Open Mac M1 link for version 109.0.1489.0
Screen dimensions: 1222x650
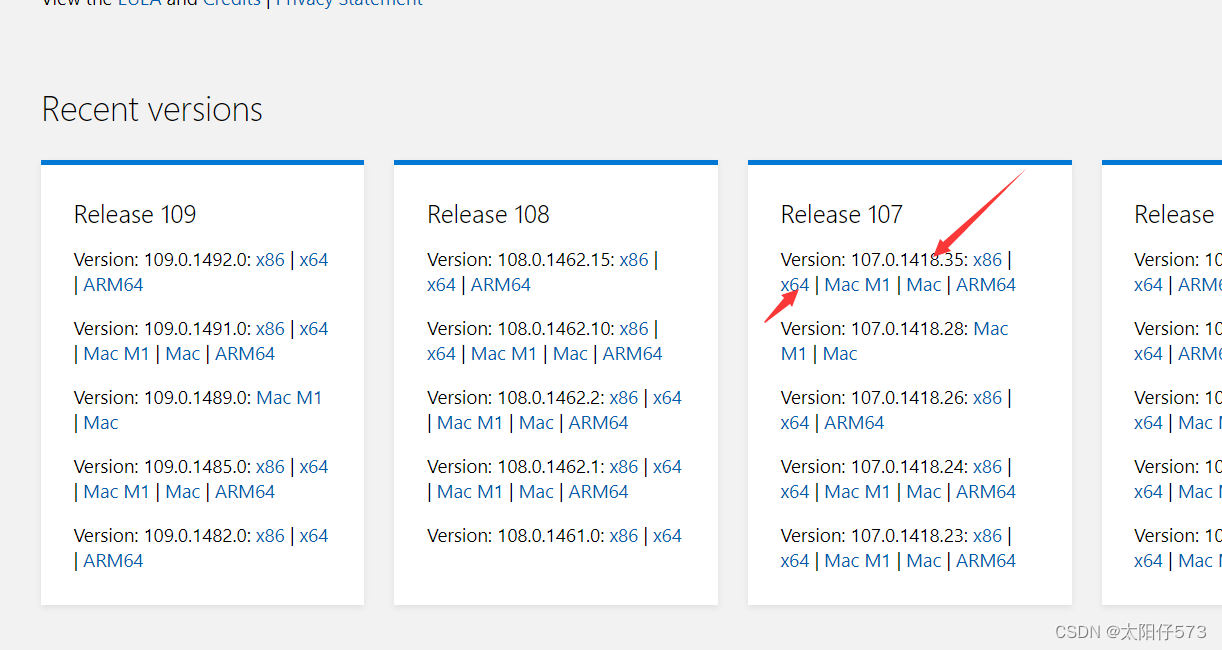[x=289, y=398]
